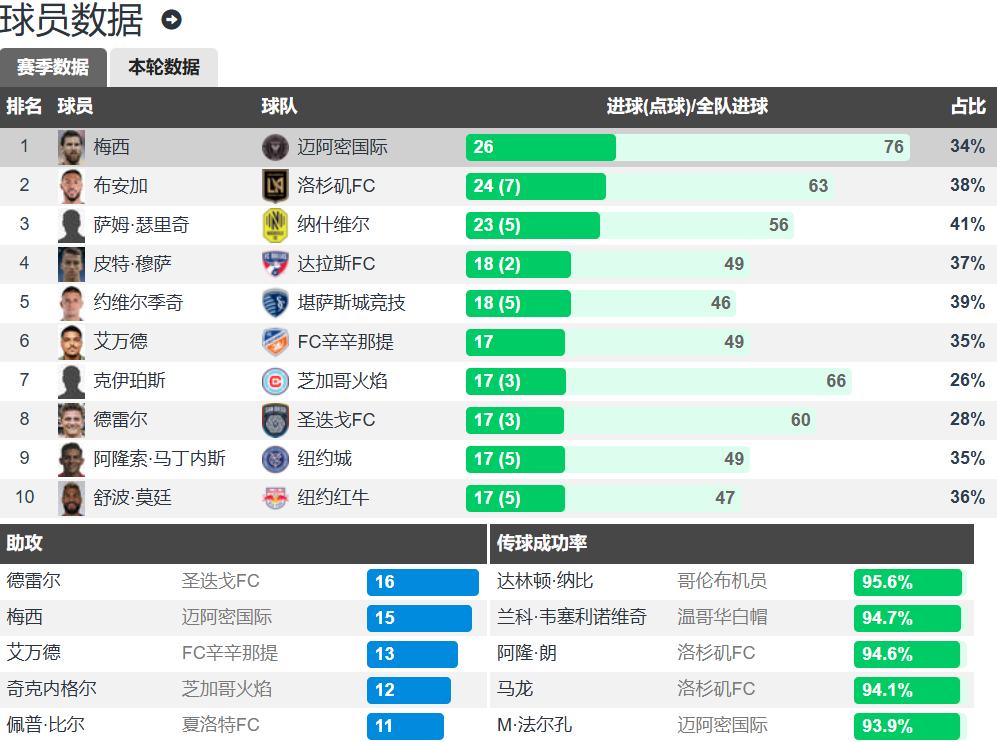Image resolution: width=997 pixels, height=742 pixels.
Task: Open team link 纽约城
Action: pos(324,459)
